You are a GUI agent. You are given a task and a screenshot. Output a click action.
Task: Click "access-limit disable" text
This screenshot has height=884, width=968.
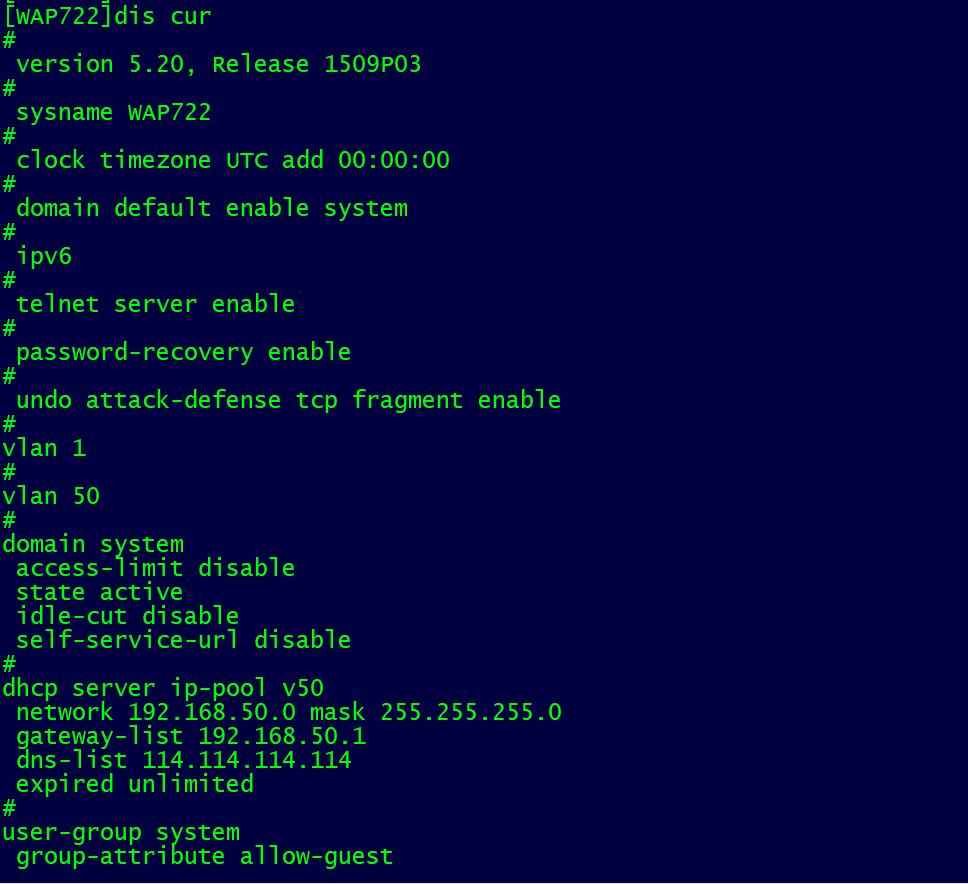[155, 568]
